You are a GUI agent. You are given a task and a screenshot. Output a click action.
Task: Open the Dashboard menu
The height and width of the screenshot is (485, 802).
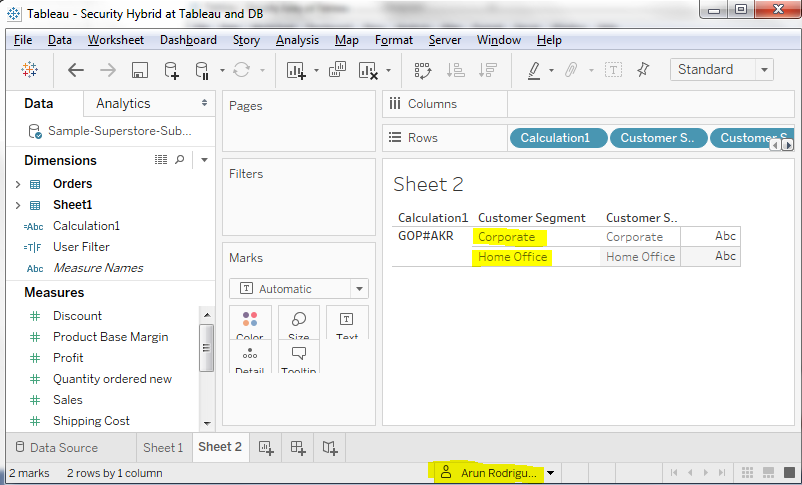188,40
